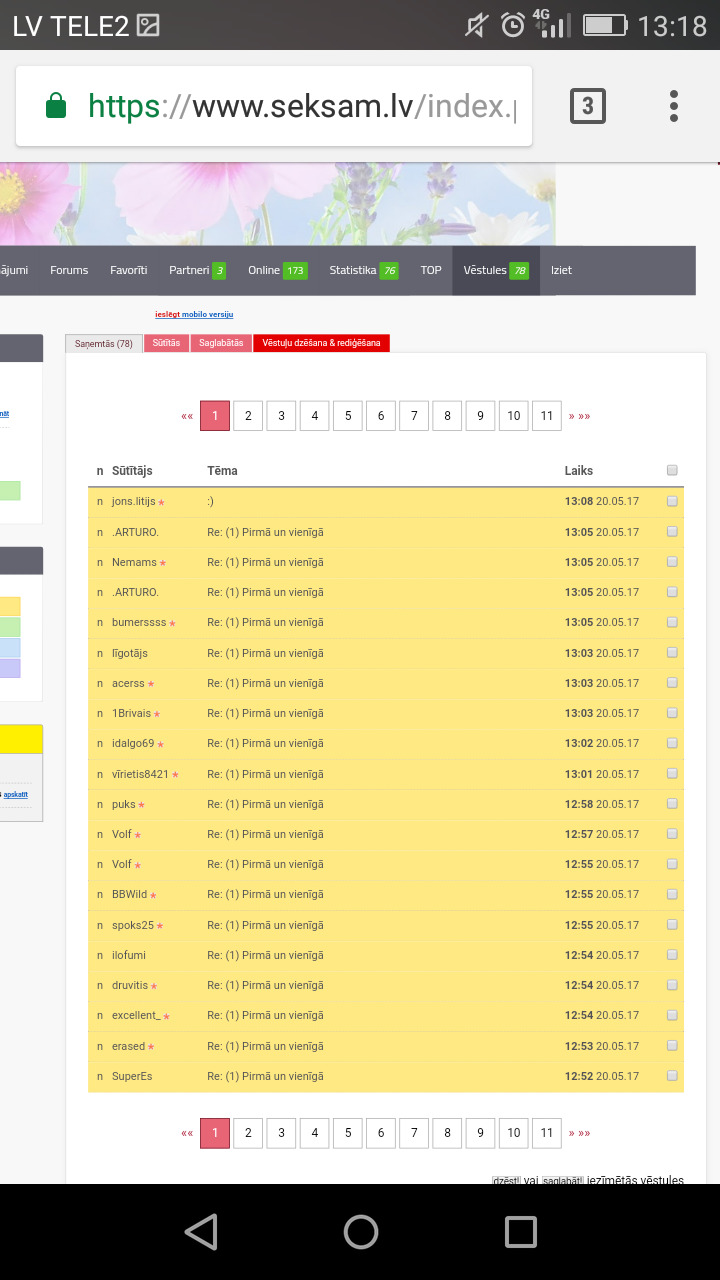Open the Saņemtās (78) tab
The height and width of the screenshot is (1280, 720).
coord(104,343)
